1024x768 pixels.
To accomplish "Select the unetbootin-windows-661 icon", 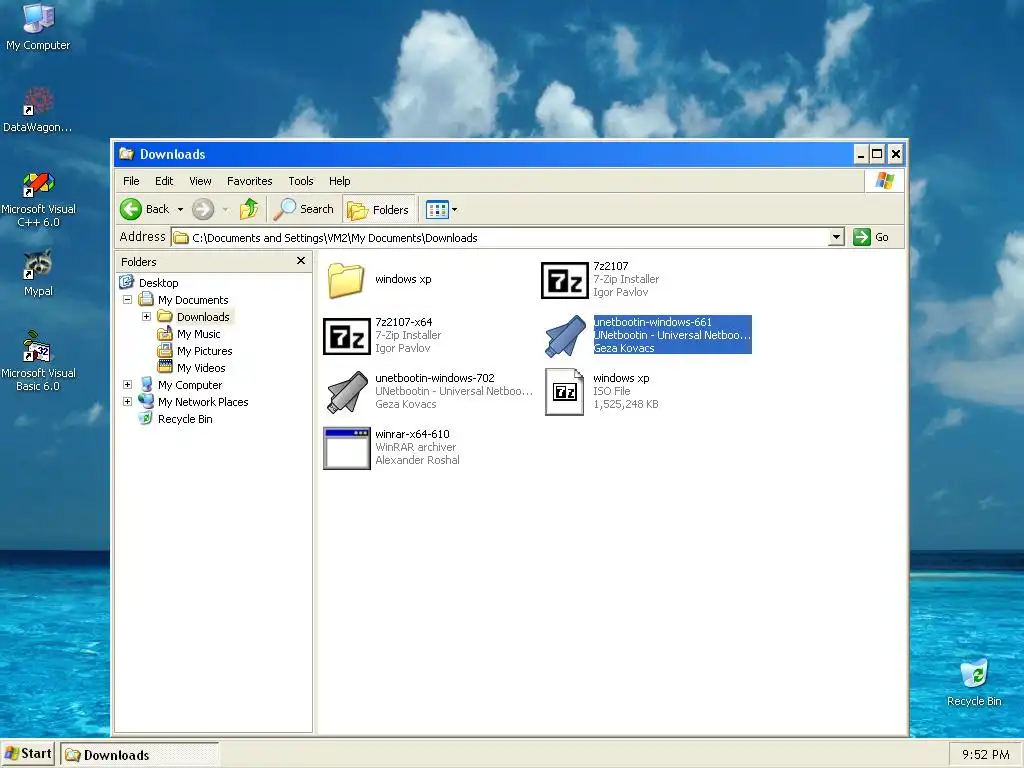I will coord(565,336).
